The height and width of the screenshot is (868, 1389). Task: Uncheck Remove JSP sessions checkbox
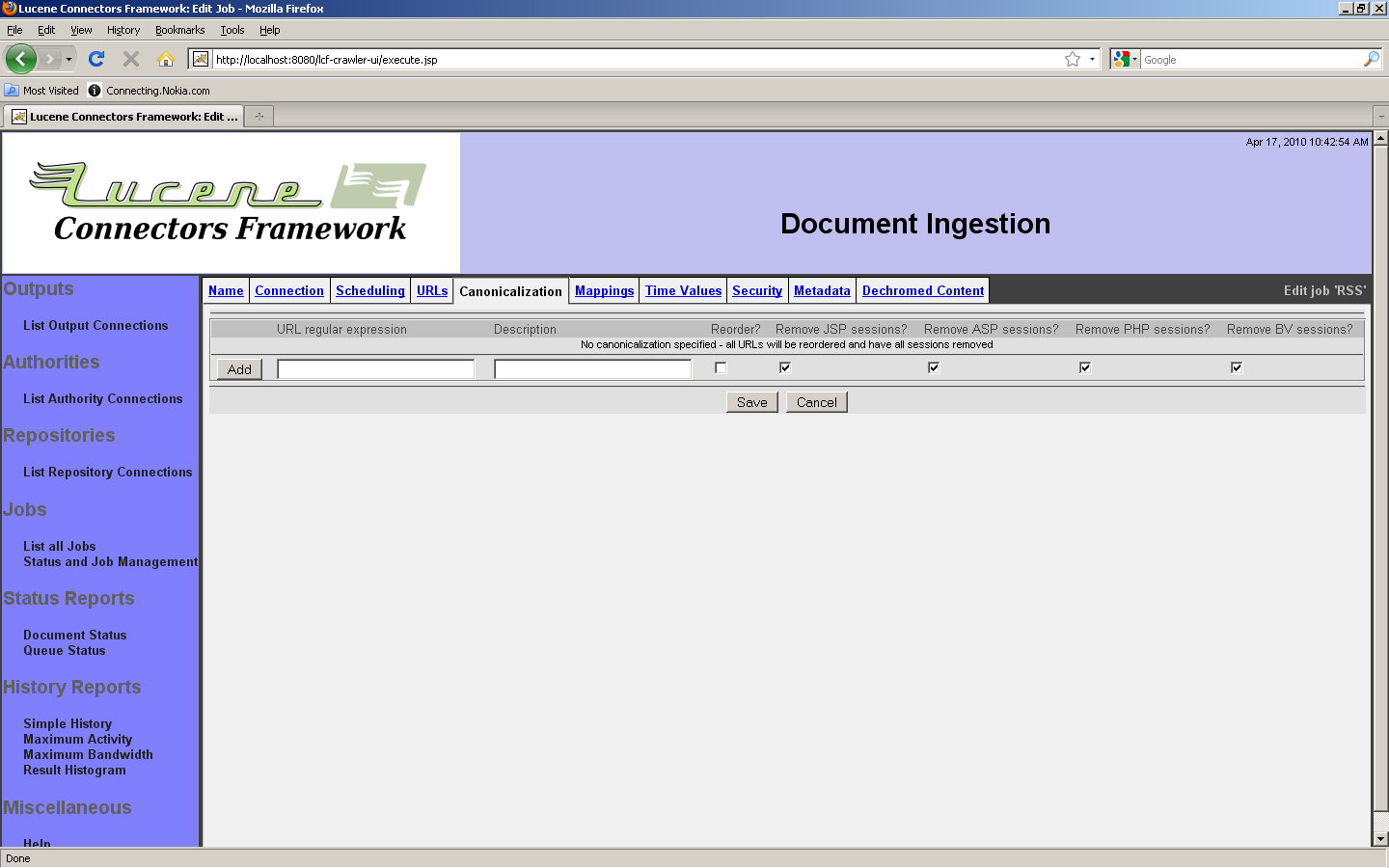pos(785,367)
